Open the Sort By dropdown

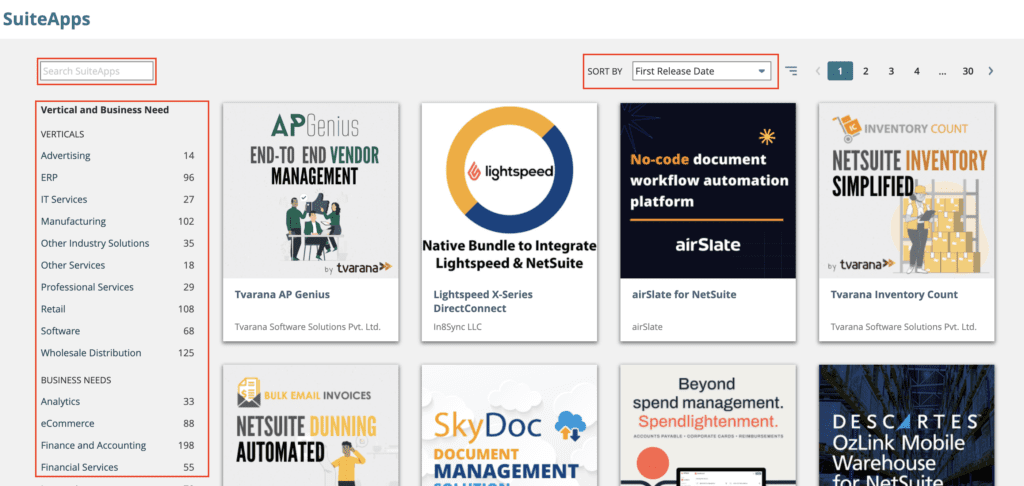701,71
